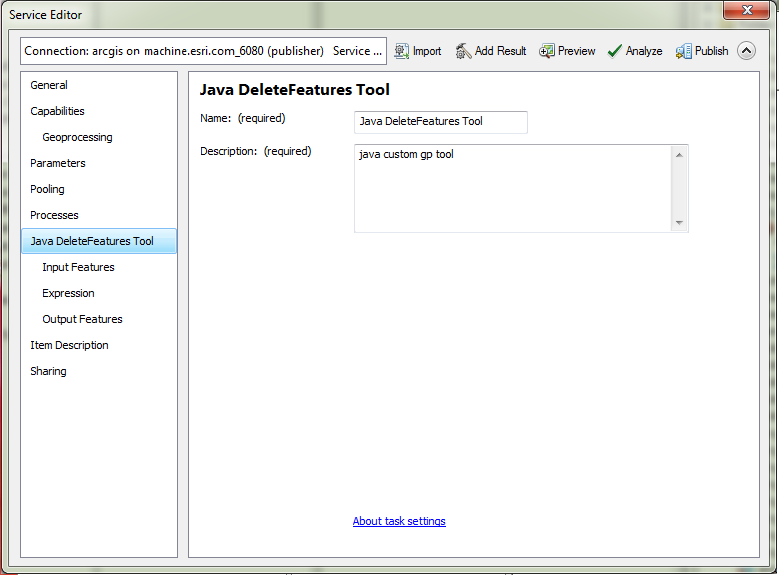Open the About task settings link
Image resolution: width=779 pixels, height=575 pixels.
coord(399,521)
